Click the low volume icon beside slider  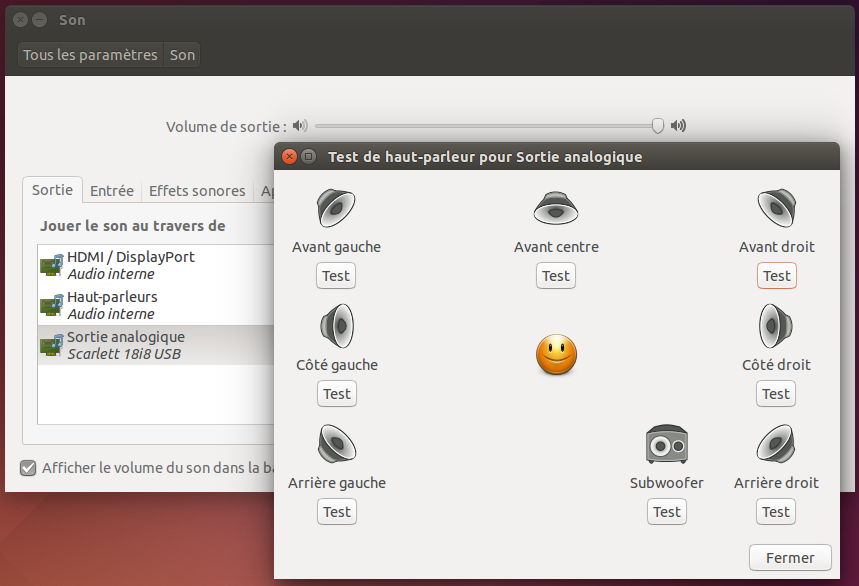pos(300,126)
